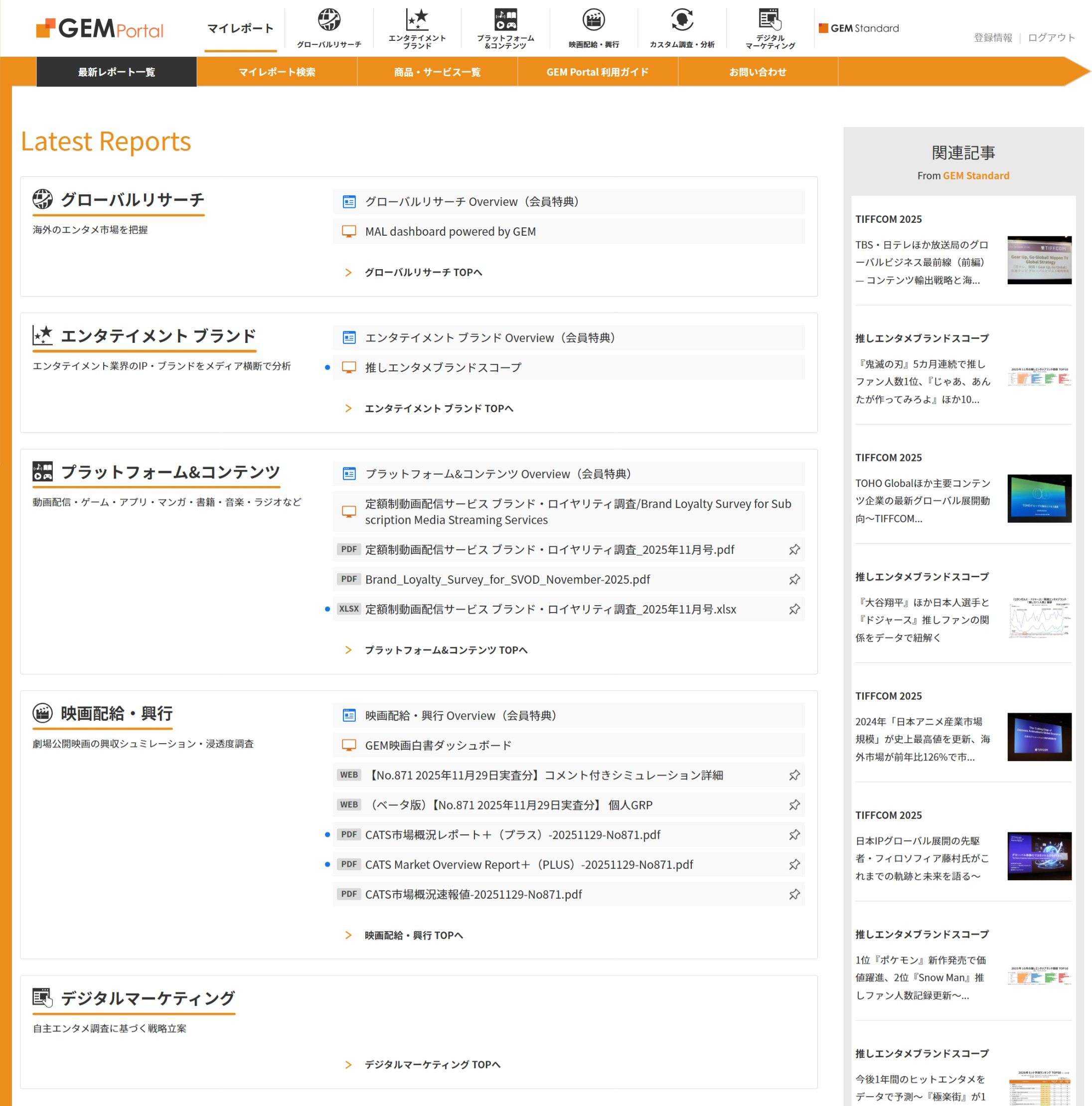Open お問い合わせ
The height and width of the screenshot is (1106, 1092).
point(759,72)
